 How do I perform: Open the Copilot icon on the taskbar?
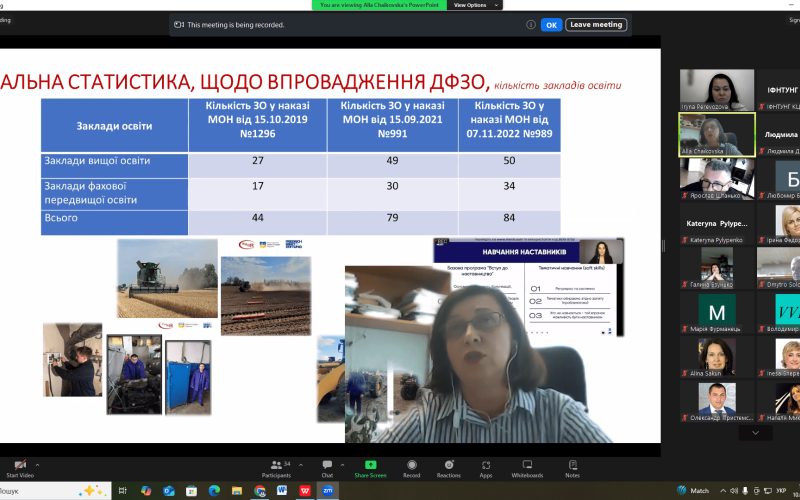(146, 491)
